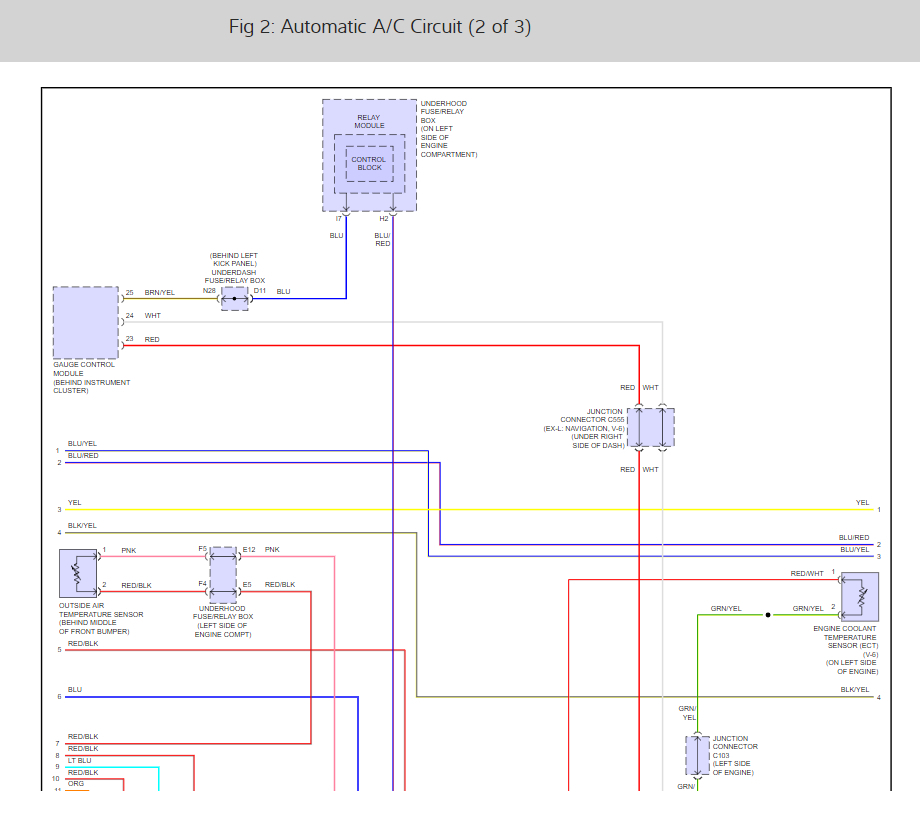920x816 pixels.
Task: Click the Gauge Control Module description text
Action: point(91,377)
